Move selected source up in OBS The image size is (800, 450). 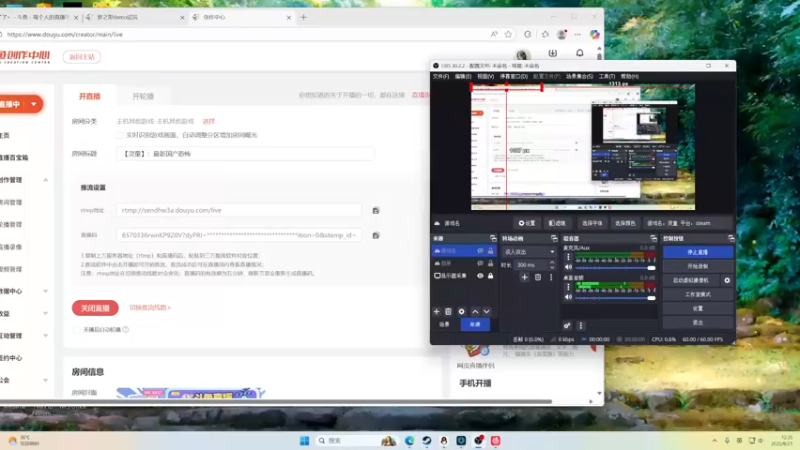pos(475,311)
